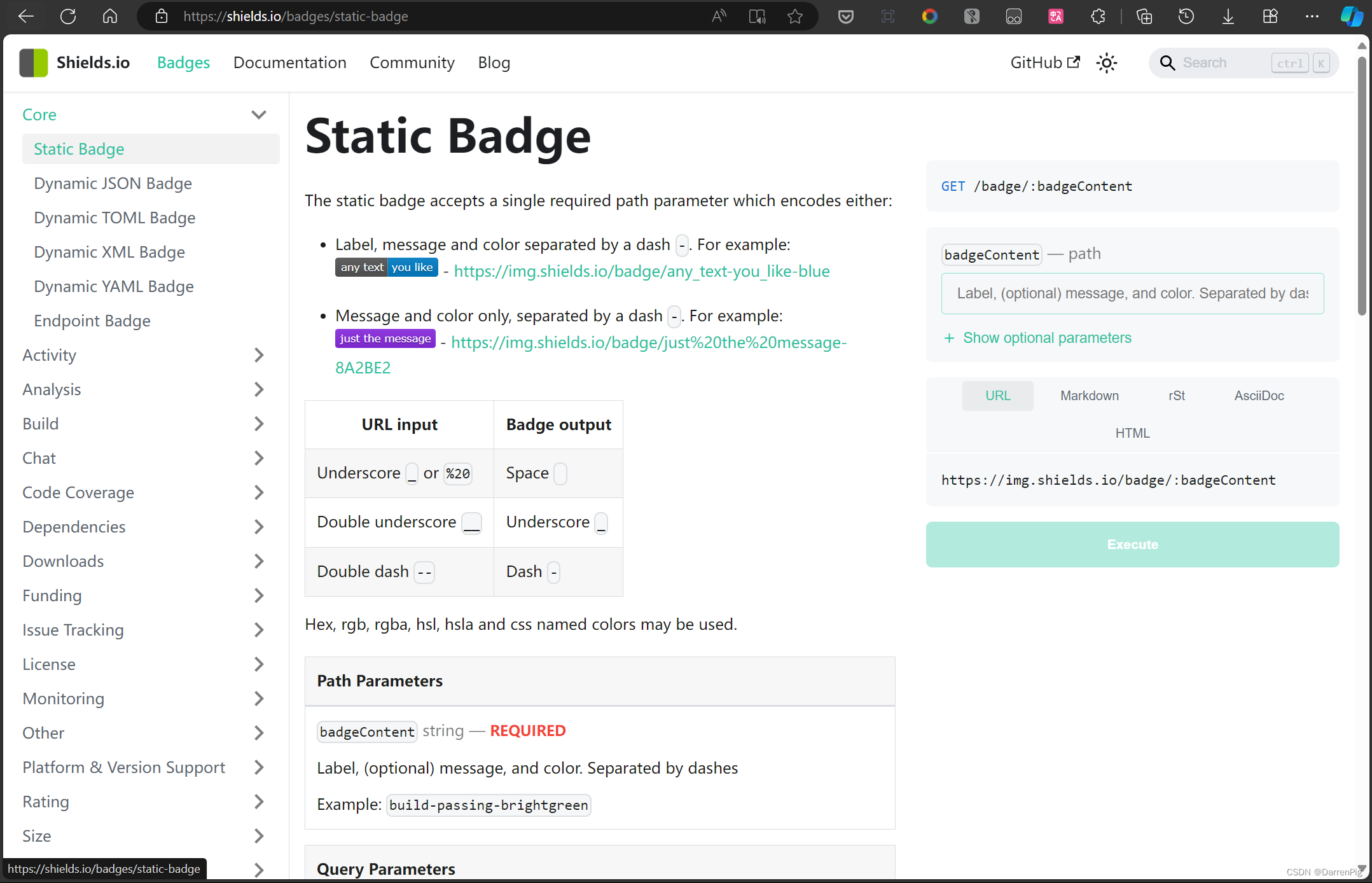
Task: Expand the Monitoring category
Action: tap(258, 699)
